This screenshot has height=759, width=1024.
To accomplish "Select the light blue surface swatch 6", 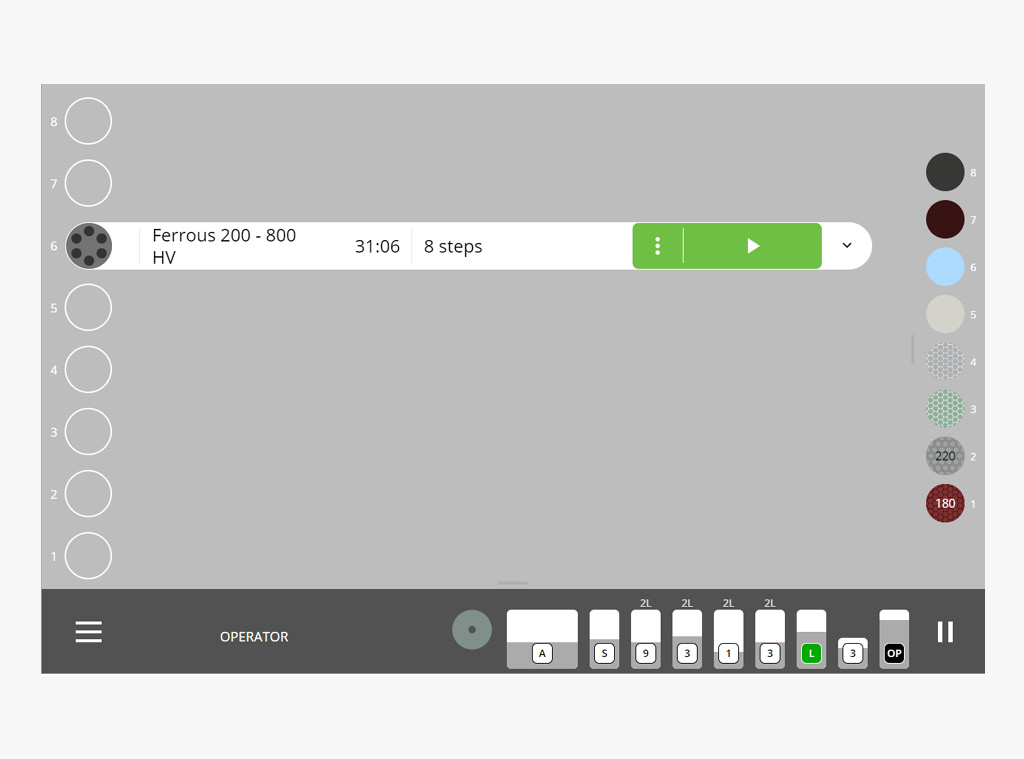I will pyautogui.click(x=945, y=267).
